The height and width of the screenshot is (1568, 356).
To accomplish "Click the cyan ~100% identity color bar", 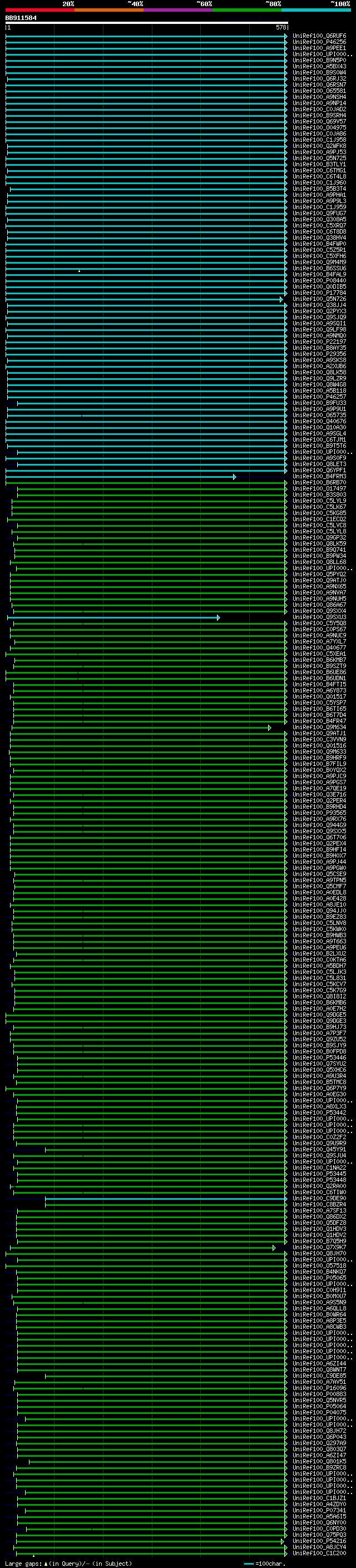I will 316,10.
